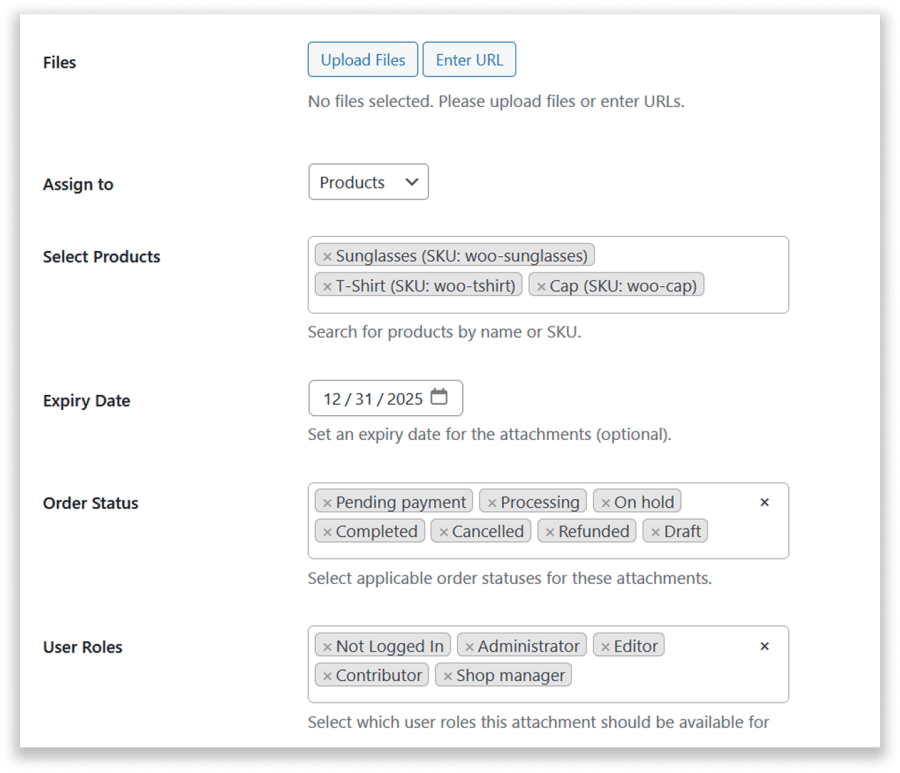Remove the On hold status tag
The height and width of the screenshot is (773, 900).
pyautogui.click(x=605, y=503)
